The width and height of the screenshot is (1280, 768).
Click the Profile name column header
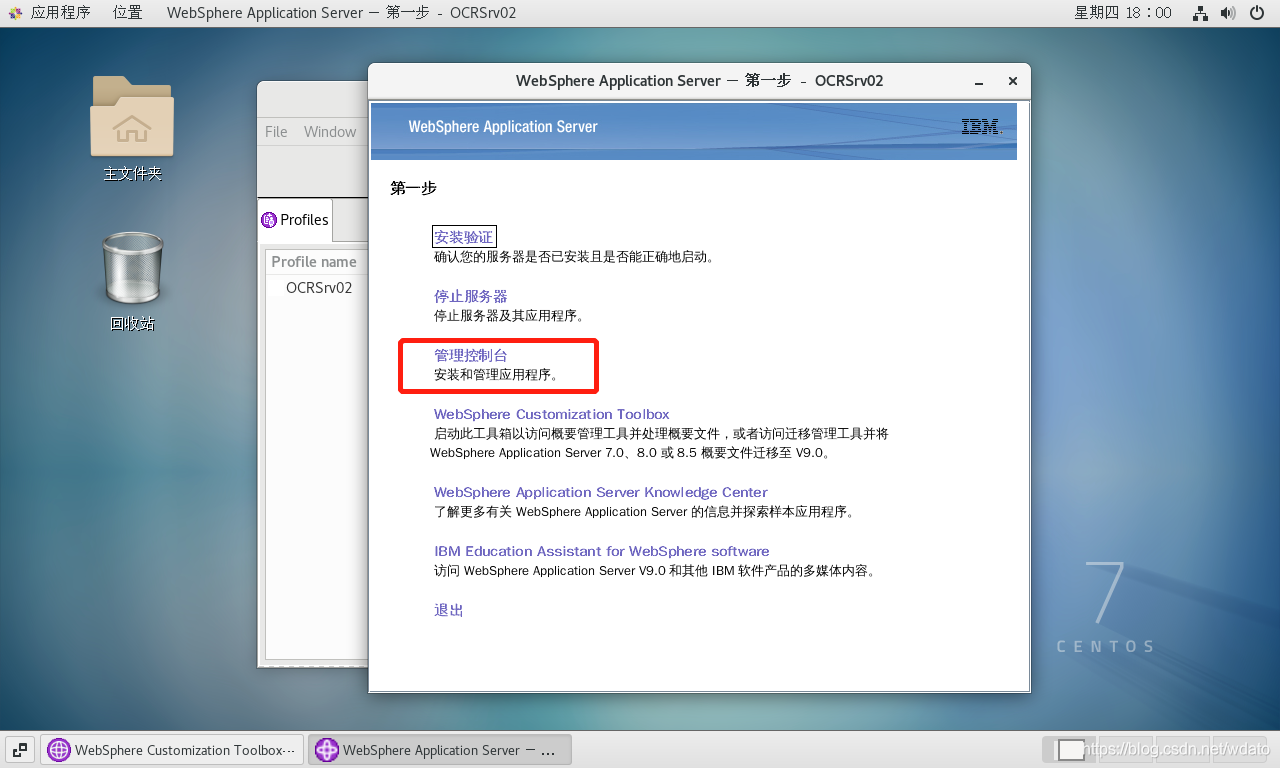coord(315,262)
